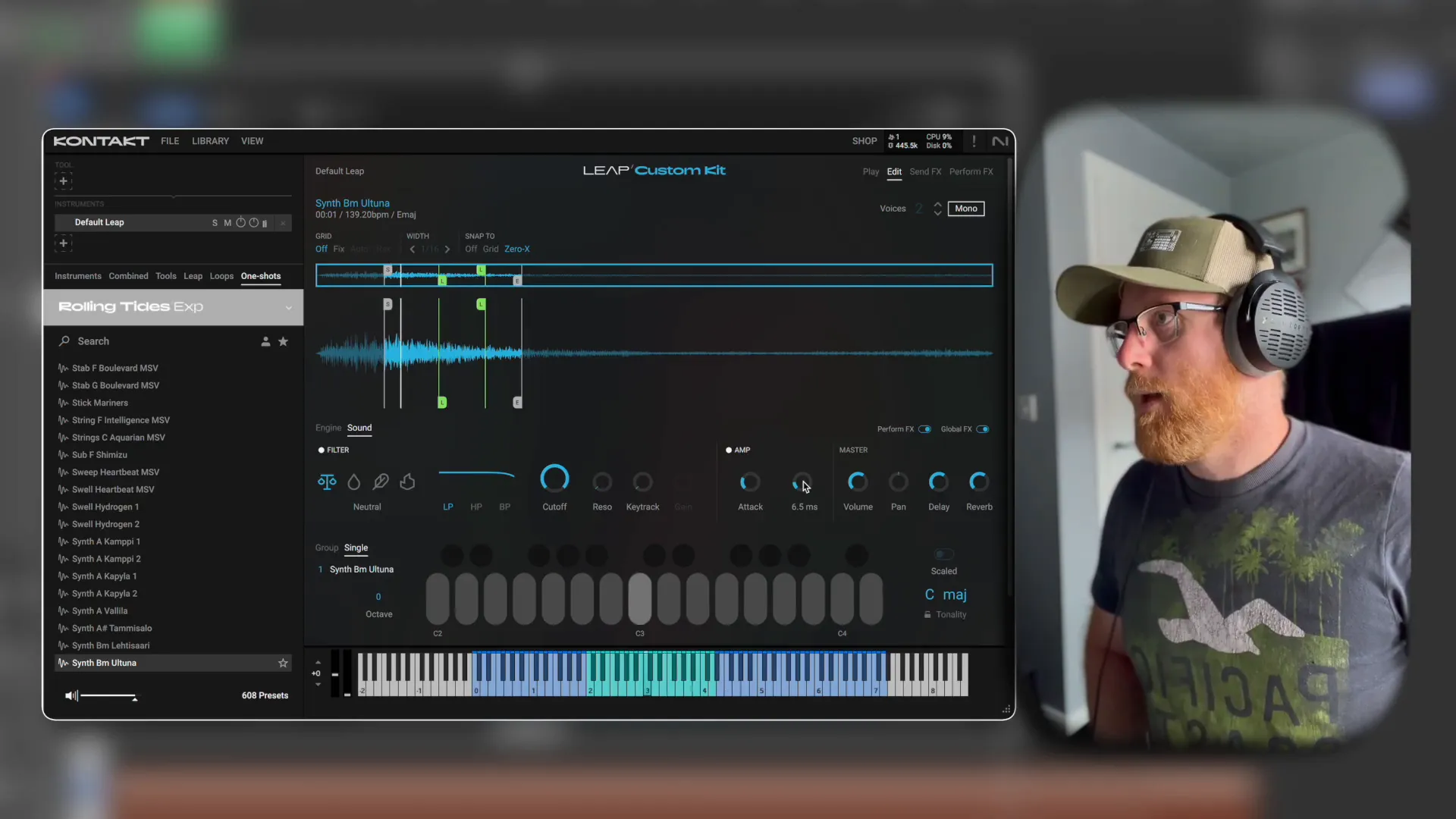Click the sample start S marker
The width and height of the screenshot is (1456, 819).
388,304
